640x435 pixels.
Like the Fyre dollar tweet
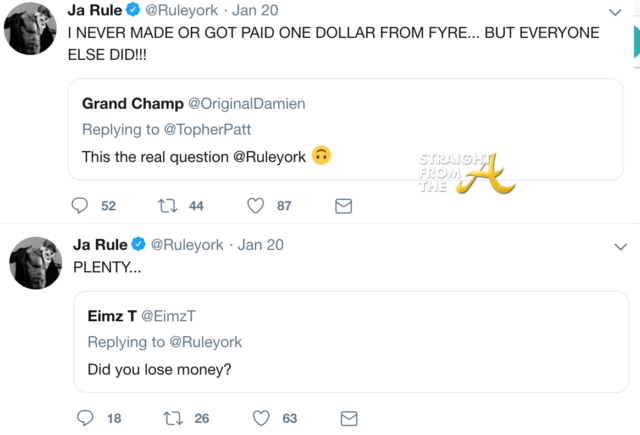255,206
